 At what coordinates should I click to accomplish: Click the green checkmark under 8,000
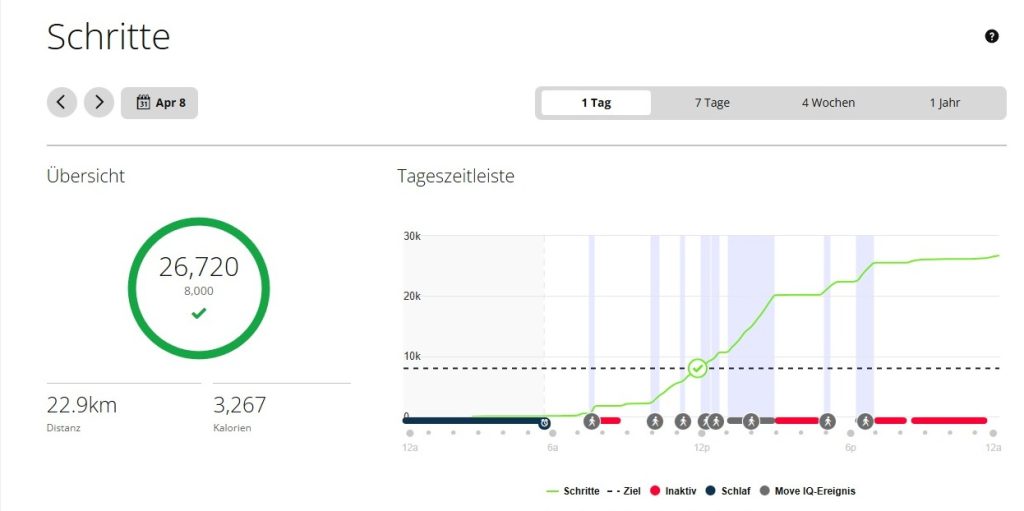click(199, 313)
